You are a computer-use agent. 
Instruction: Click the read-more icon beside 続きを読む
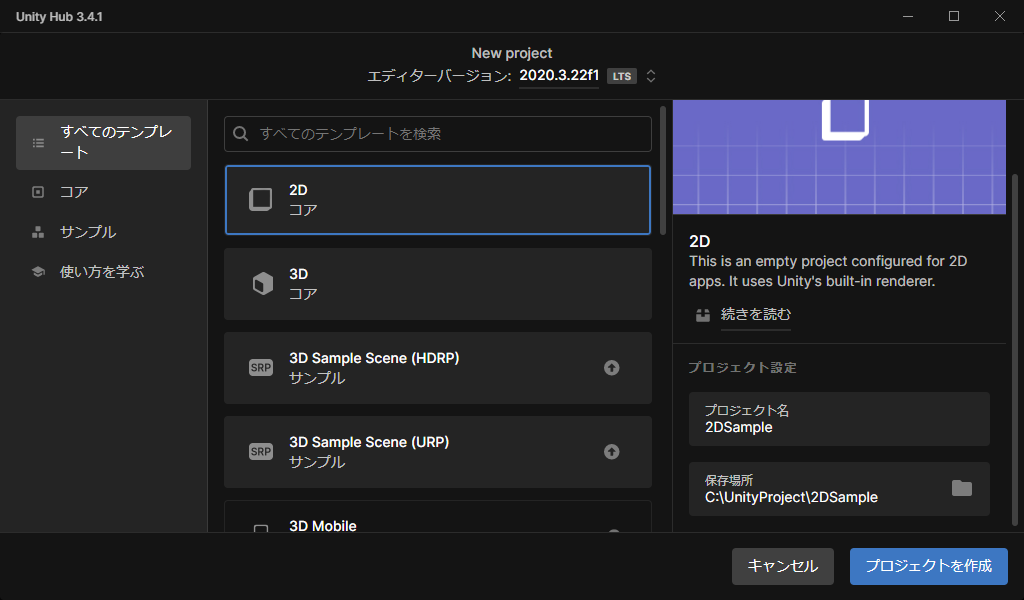click(x=703, y=315)
